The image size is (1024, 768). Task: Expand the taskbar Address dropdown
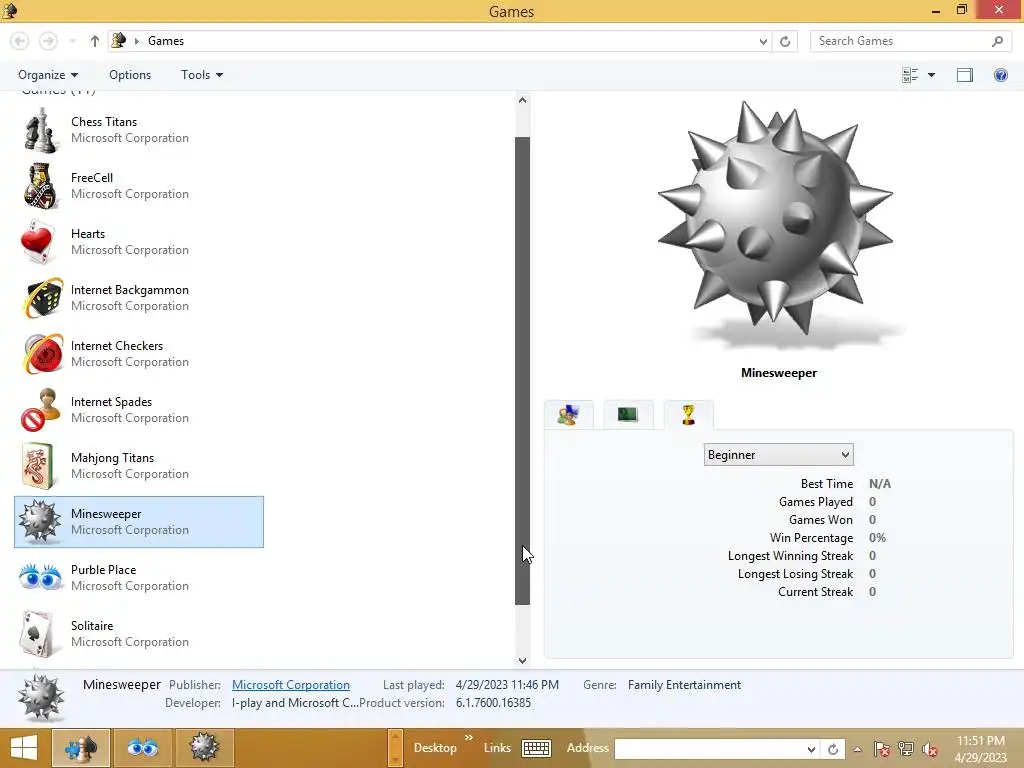click(811, 749)
